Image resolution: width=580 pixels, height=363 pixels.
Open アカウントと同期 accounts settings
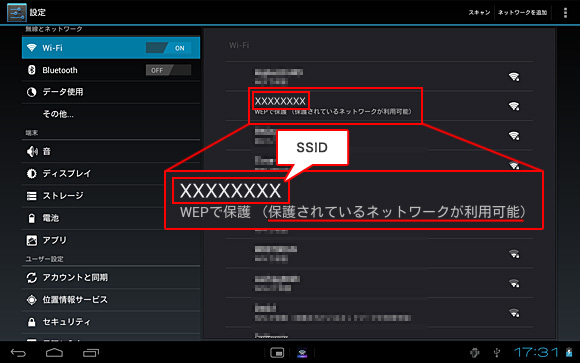tap(111, 278)
